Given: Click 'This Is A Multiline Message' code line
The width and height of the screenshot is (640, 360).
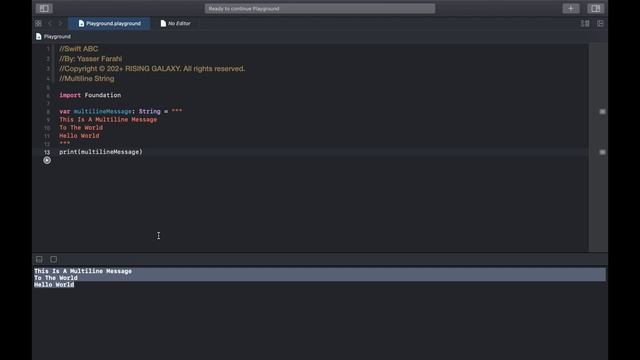Looking at the screenshot, I should coord(108,119).
